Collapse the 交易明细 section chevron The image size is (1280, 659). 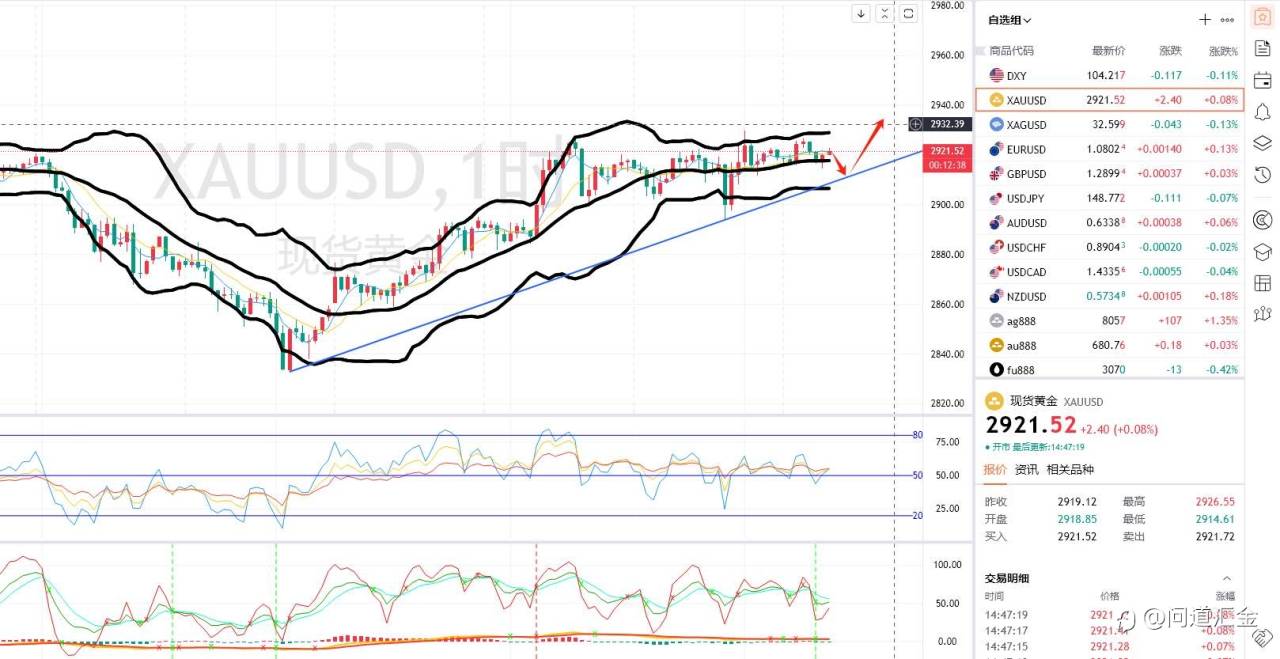point(1227,578)
